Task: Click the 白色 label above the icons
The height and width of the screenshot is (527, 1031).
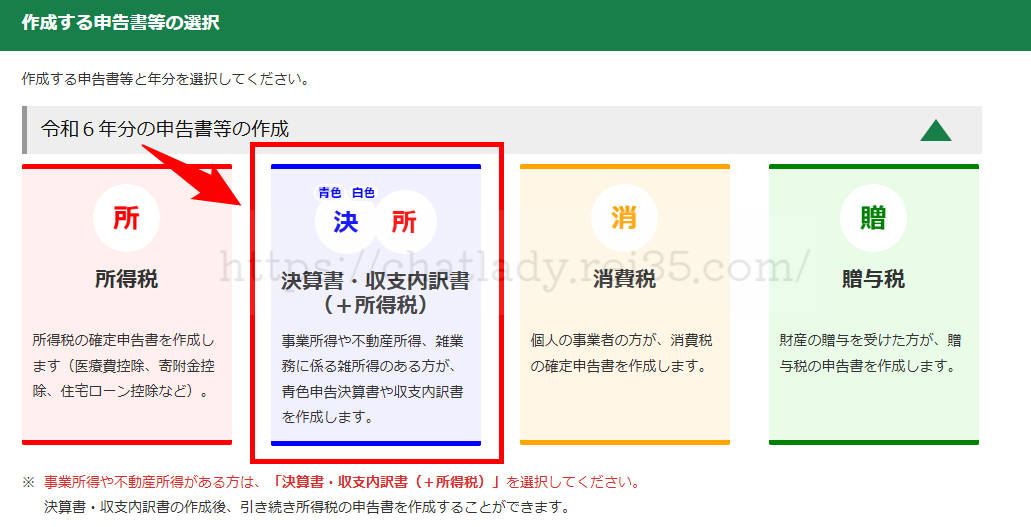Action: [x=363, y=193]
